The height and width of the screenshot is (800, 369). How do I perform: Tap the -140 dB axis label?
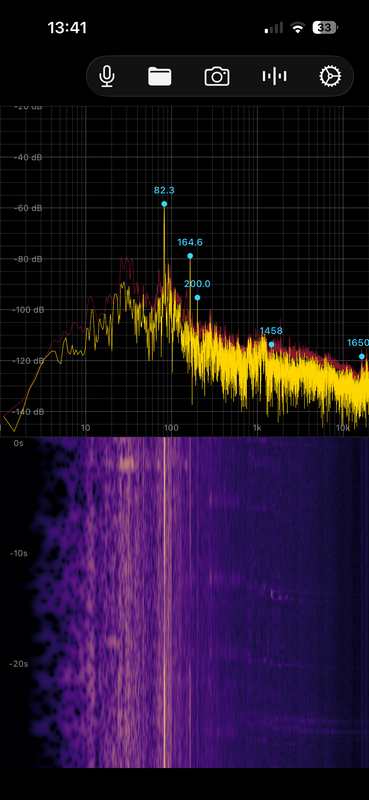click(28, 412)
